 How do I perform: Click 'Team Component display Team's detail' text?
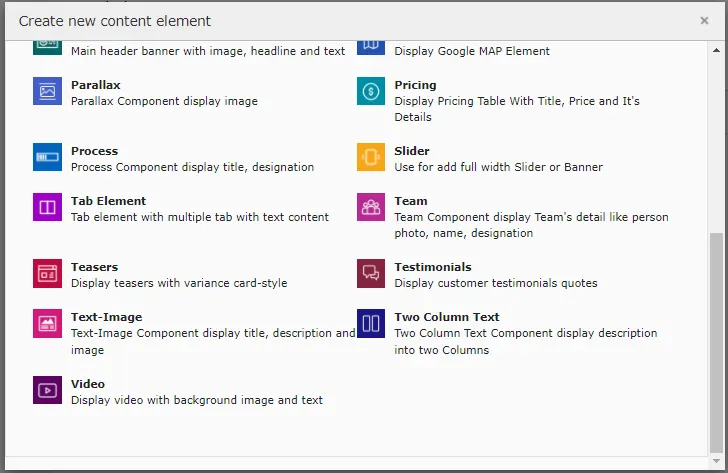[x=532, y=225]
